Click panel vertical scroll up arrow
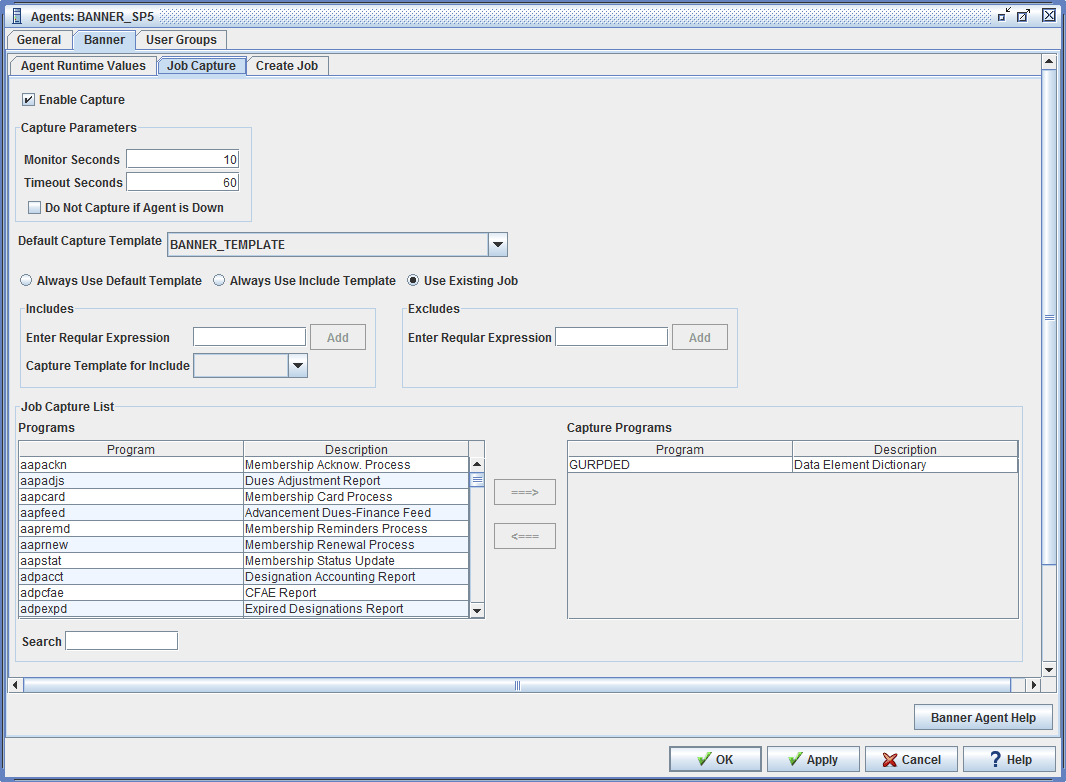Screen dimensions: 1066x782 point(1048,62)
